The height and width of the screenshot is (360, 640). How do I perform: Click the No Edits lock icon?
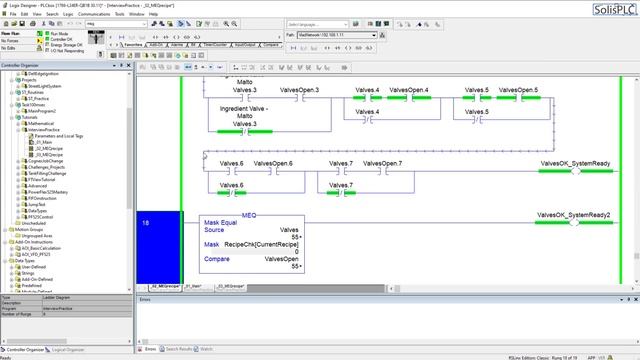pos(40,48)
